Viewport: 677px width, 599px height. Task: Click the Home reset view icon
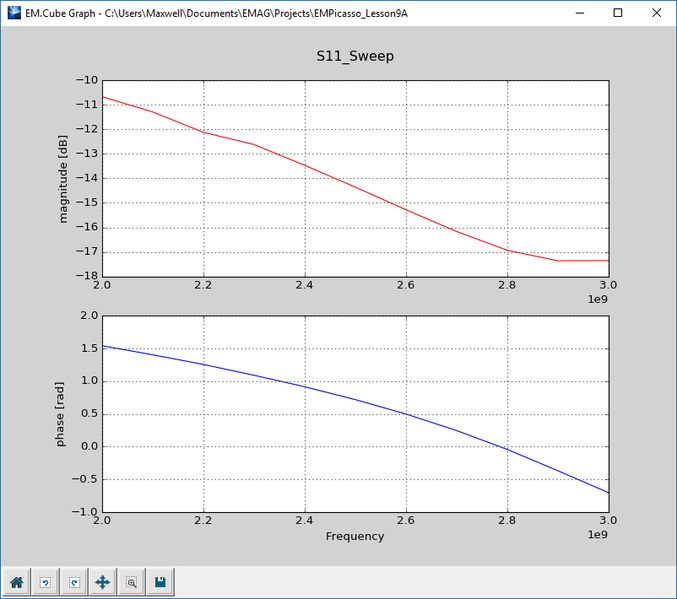click(17, 583)
